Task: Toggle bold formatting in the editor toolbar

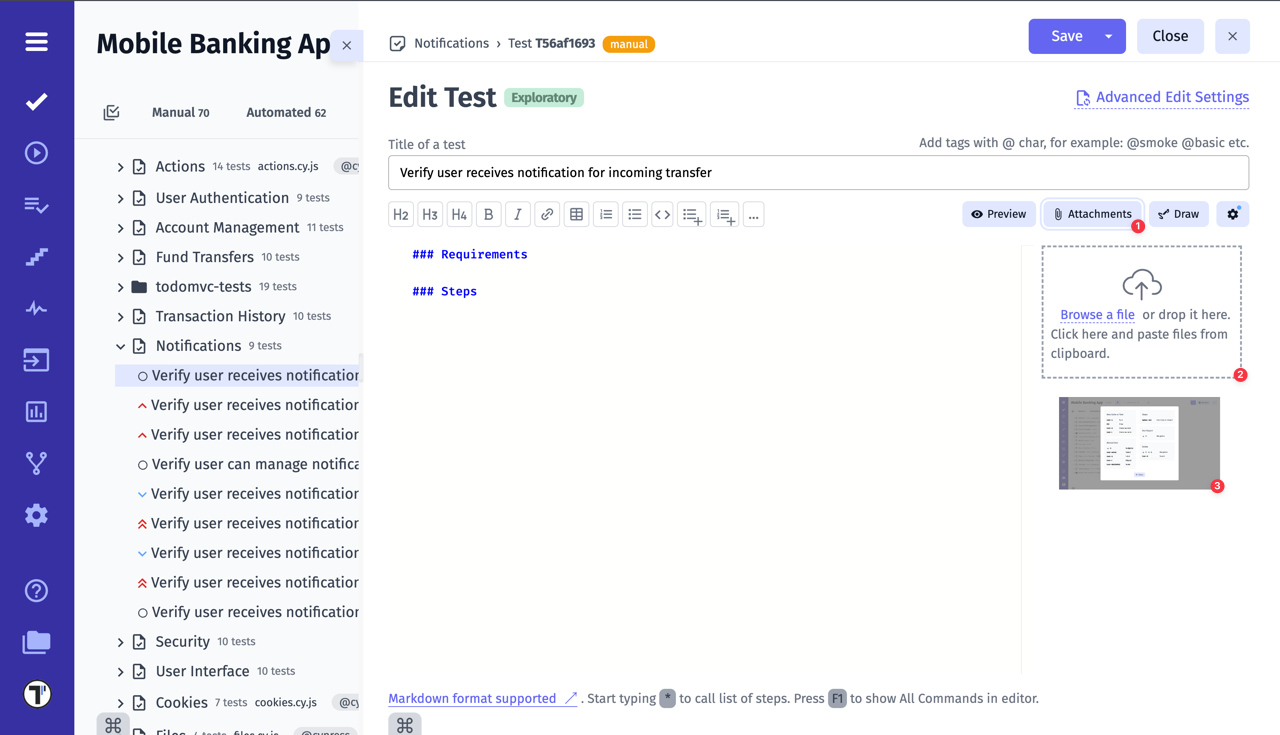Action: (488, 214)
